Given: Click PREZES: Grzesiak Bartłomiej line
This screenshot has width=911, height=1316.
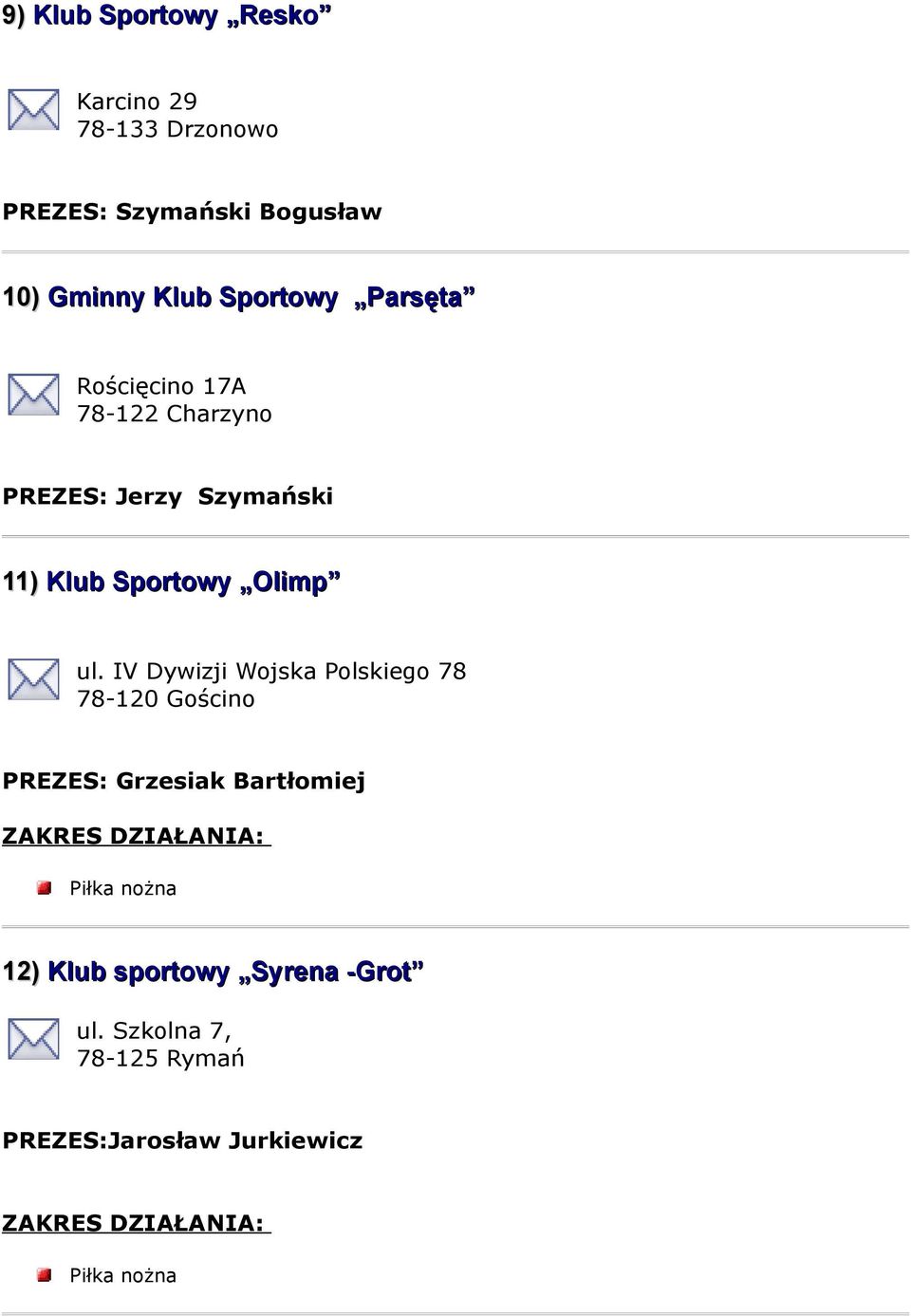Looking at the screenshot, I should (x=184, y=781).
